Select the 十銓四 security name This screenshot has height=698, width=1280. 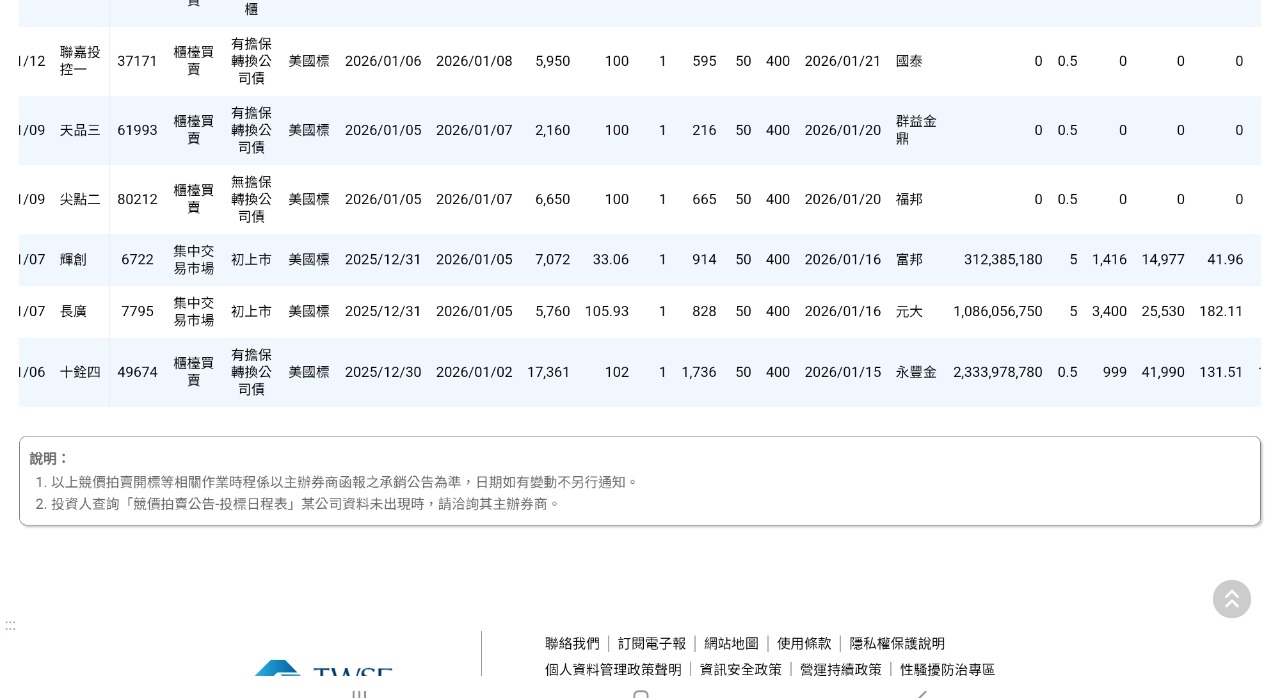80,372
